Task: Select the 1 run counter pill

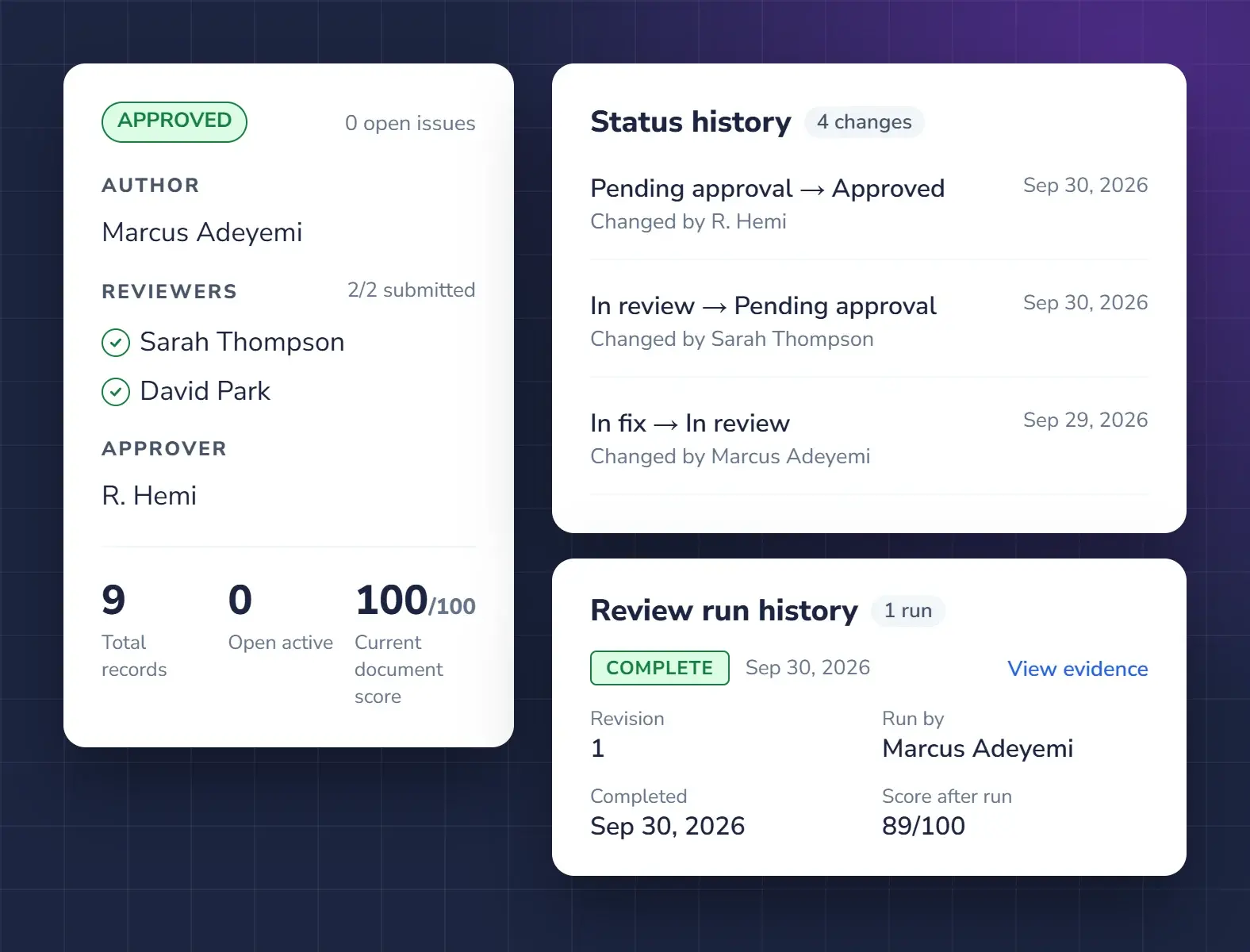Action: (x=908, y=611)
